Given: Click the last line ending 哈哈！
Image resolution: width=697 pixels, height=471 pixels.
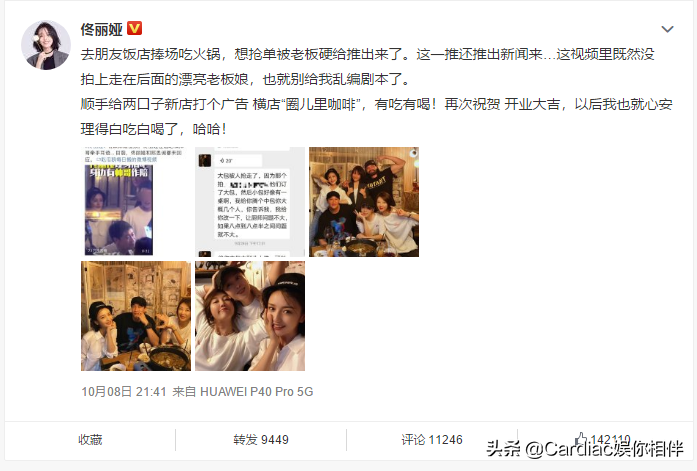Looking at the screenshot, I should (154, 129).
